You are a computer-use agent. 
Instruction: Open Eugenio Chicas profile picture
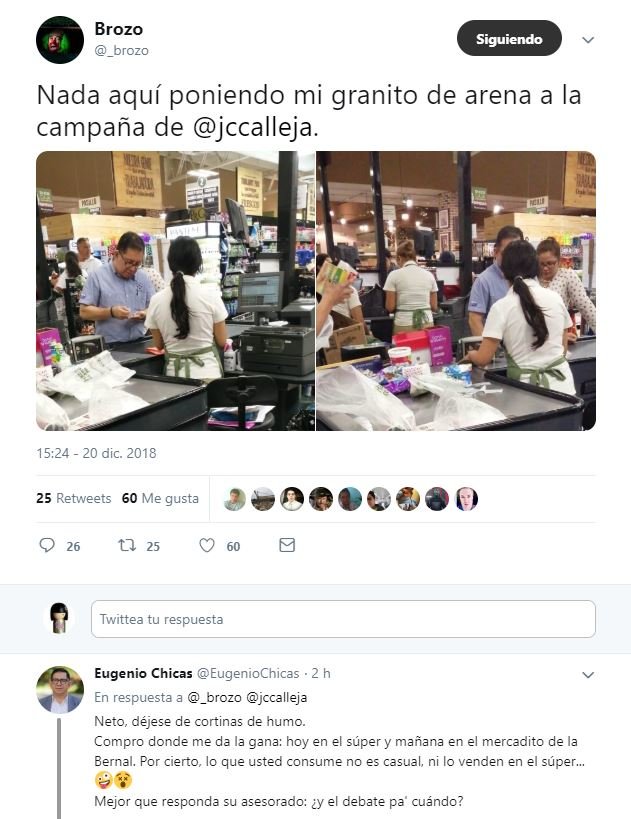[60, 689]
